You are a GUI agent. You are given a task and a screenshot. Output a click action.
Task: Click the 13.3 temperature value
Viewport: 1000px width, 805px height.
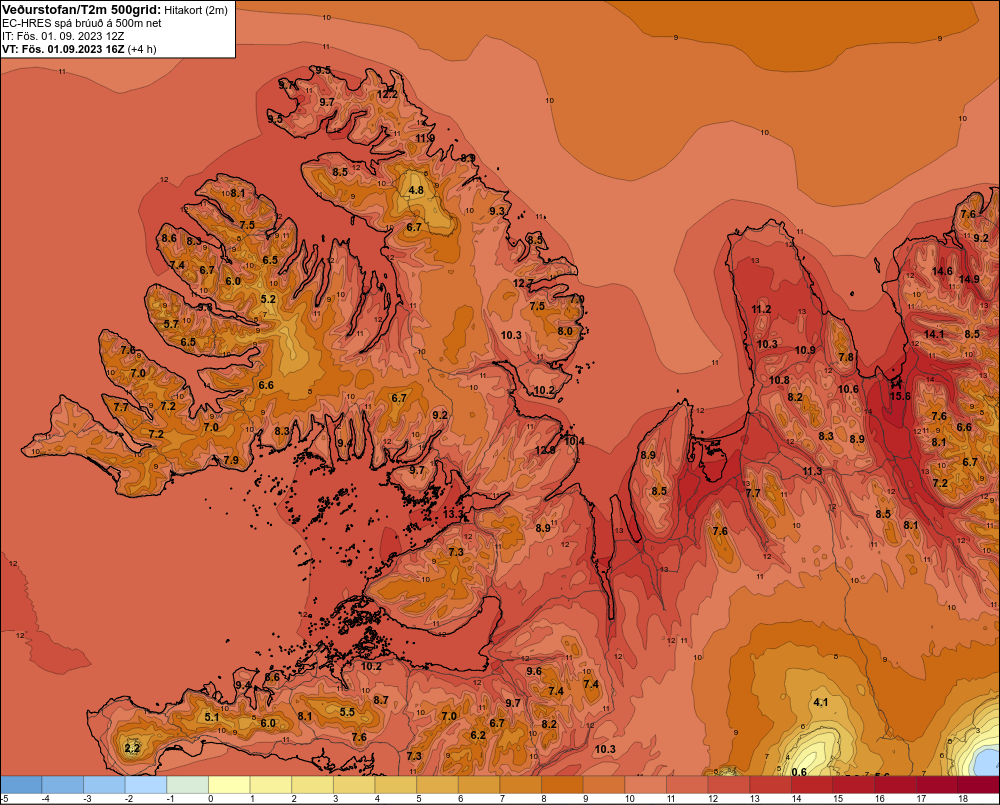pos(453,513)
